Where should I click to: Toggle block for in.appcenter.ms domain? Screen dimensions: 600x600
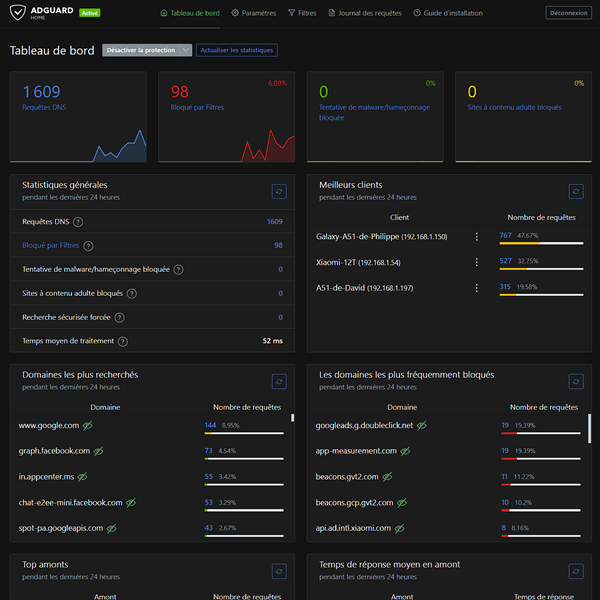coord(82,477)
